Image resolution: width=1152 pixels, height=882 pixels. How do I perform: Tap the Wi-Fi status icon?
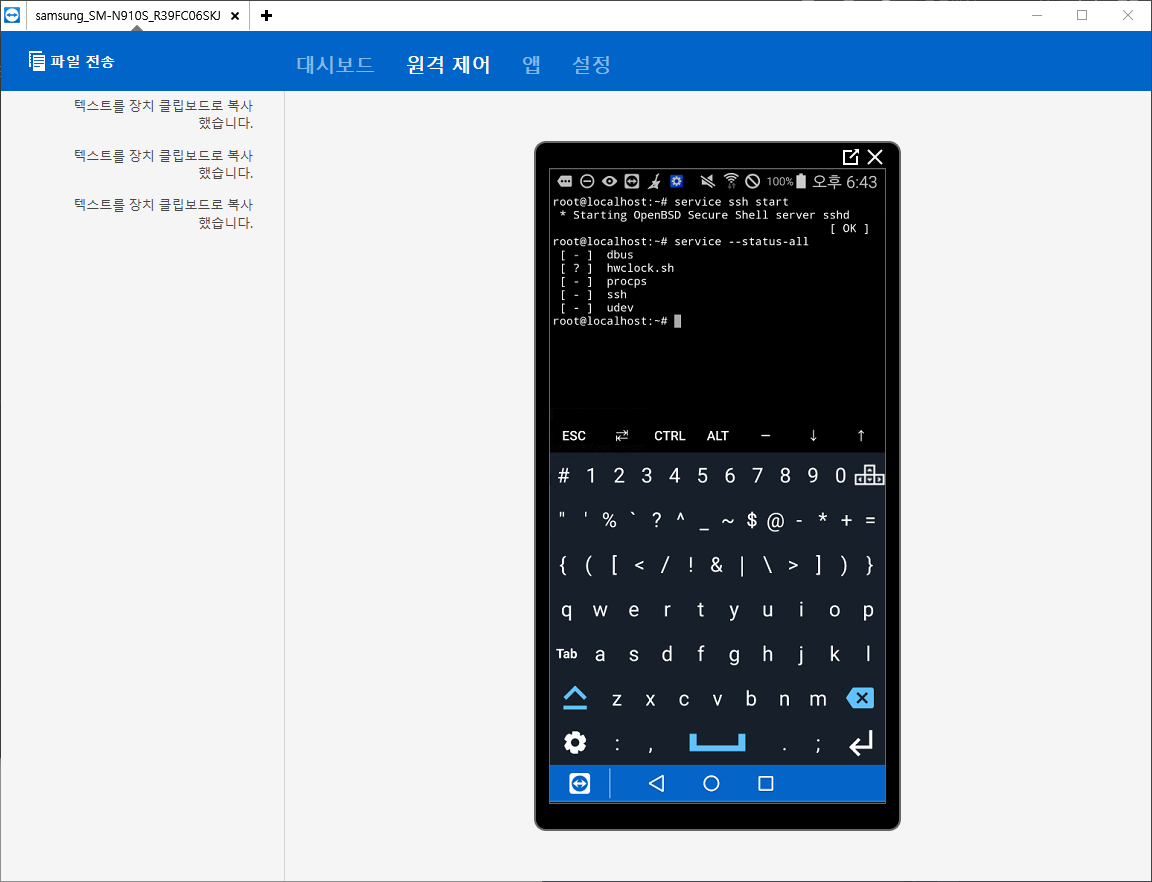[730, 181]
